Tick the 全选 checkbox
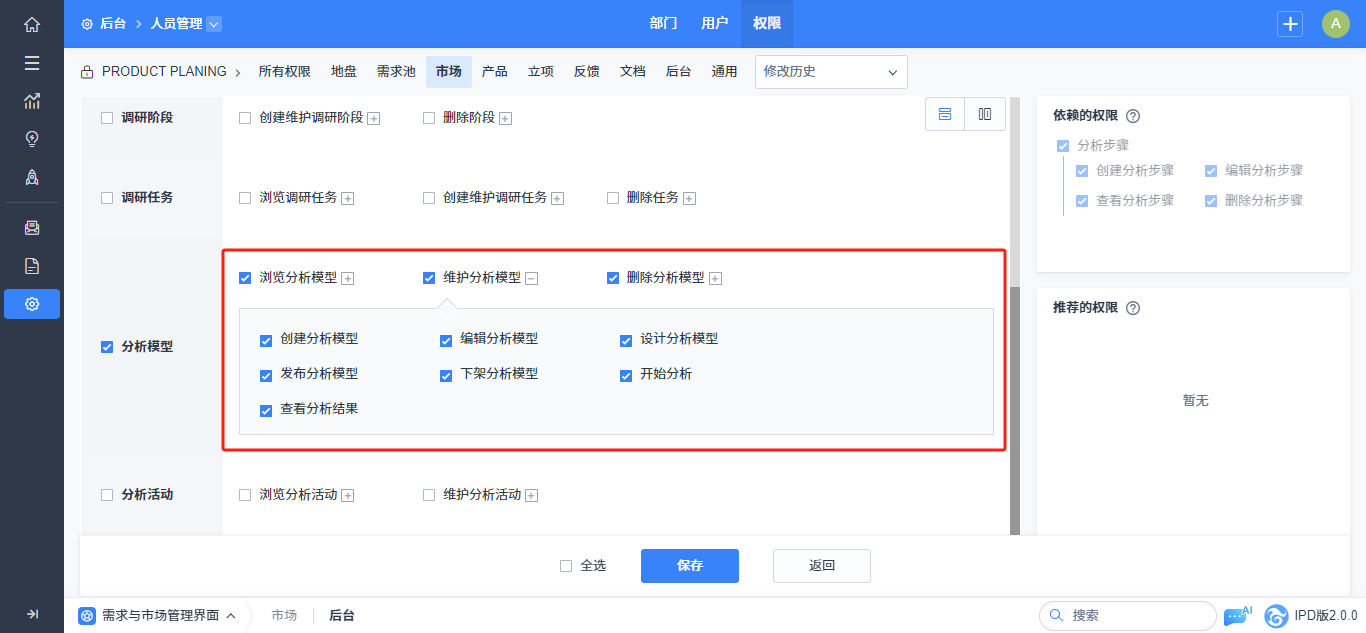Image resolution: width=1366 pixels, height=633 pixels. coord(566,566)
